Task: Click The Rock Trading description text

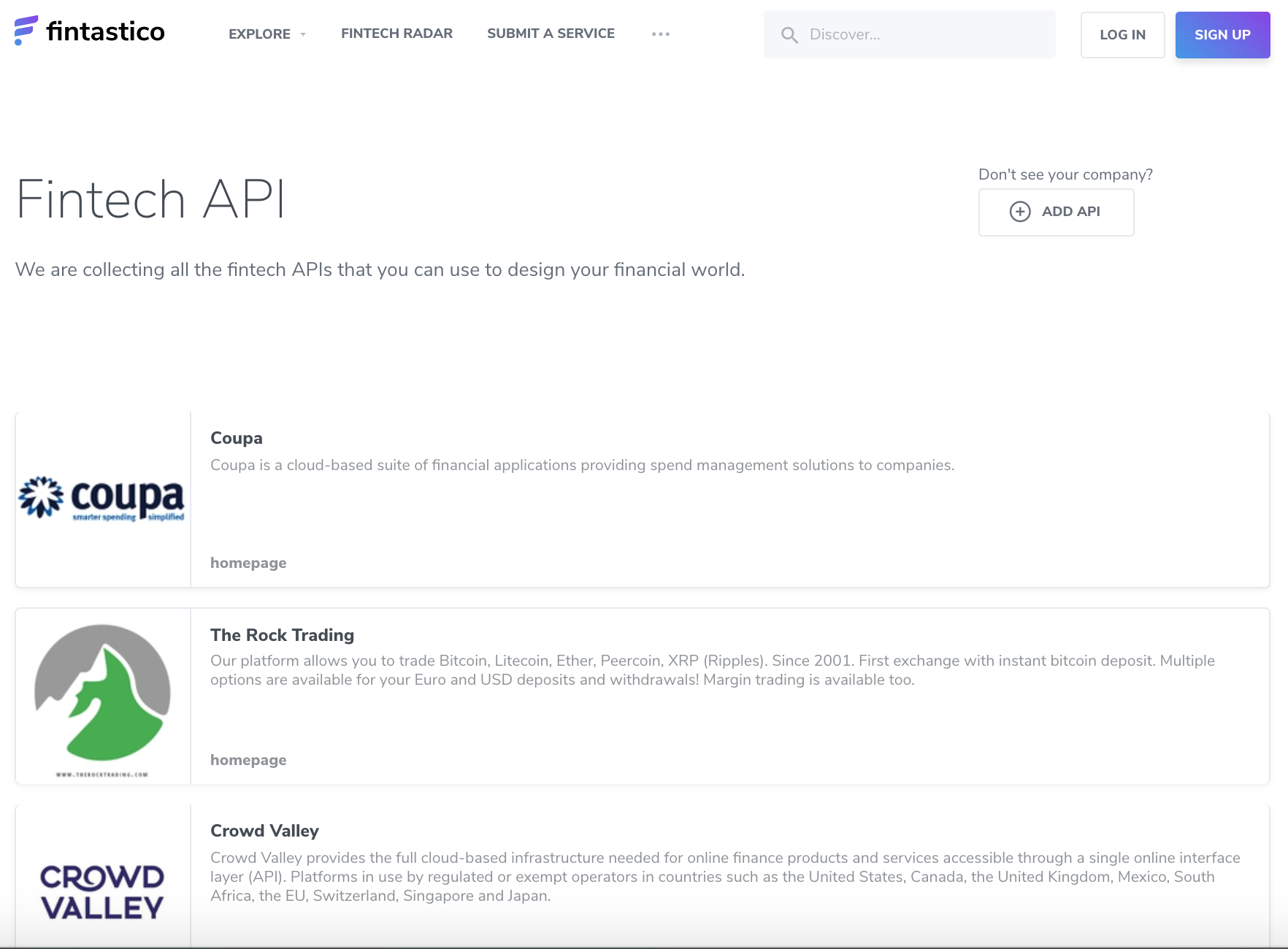Action: (x=713, y=670)
